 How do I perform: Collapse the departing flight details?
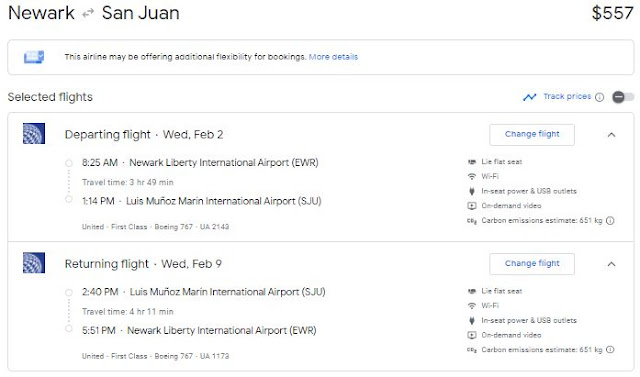coord(611,135)
